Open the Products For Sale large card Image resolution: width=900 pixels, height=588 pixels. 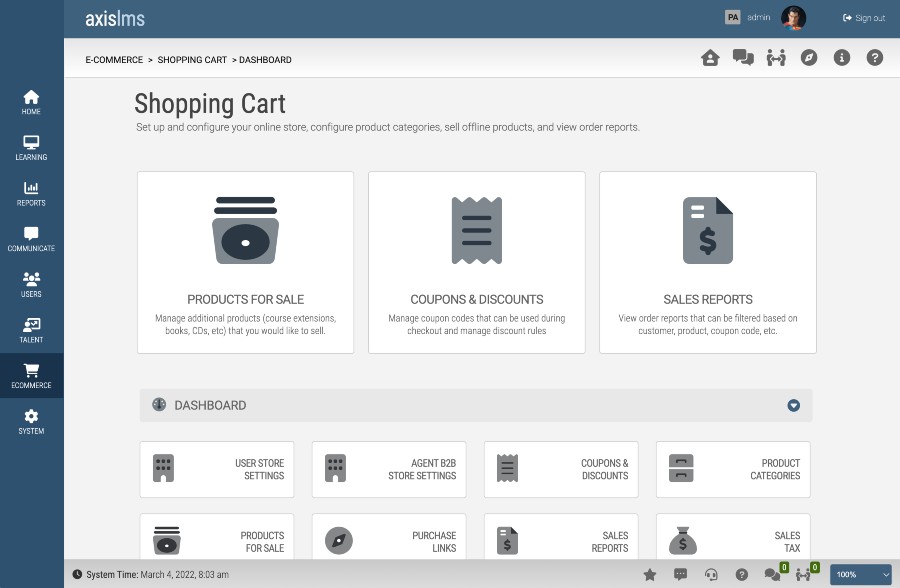point(246,262)
